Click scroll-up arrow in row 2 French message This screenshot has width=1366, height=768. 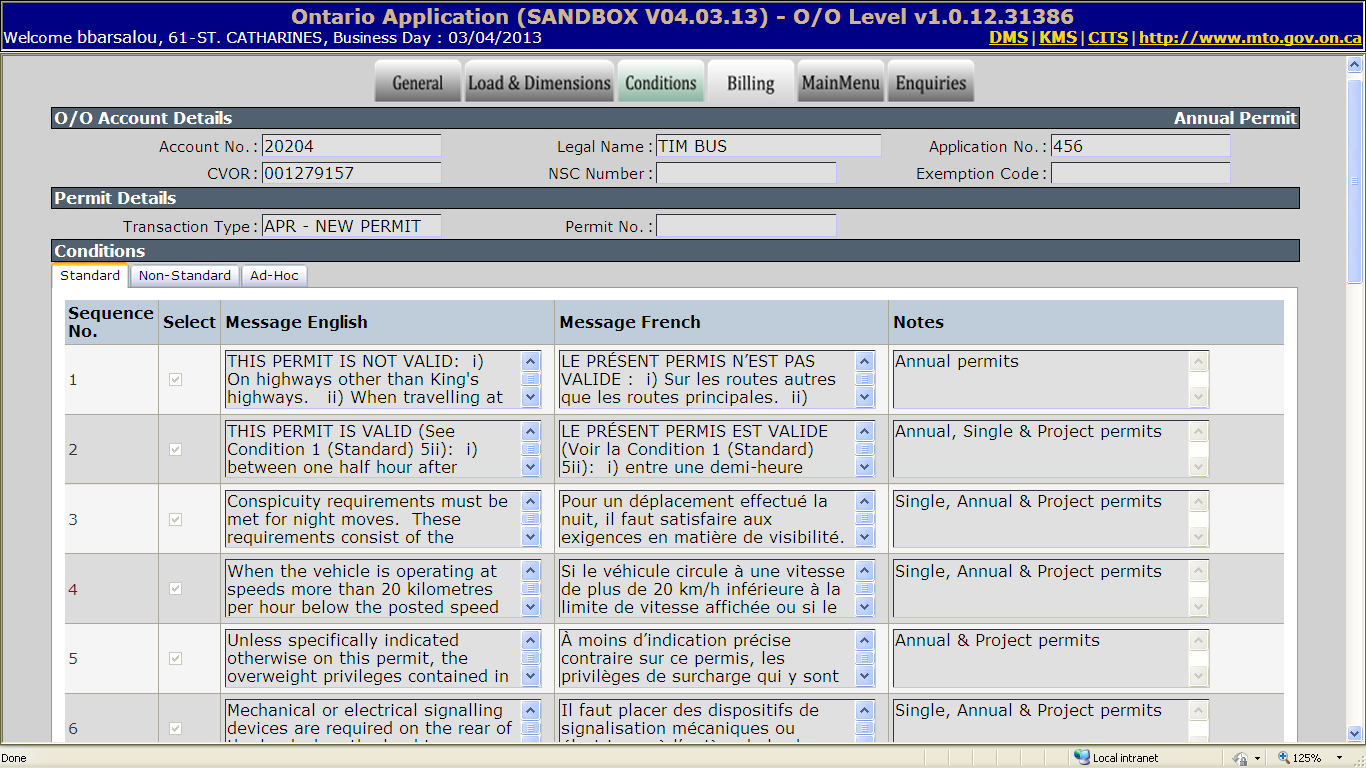pyautogui.click(x=864, y=431)
